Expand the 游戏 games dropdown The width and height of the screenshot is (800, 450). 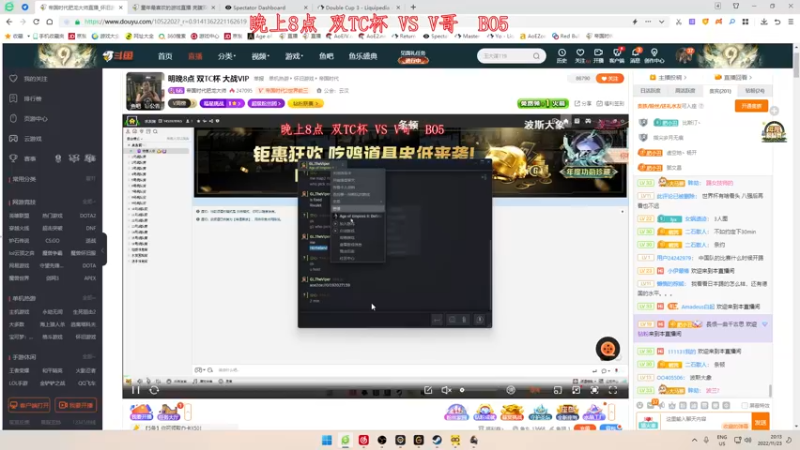(x=294, y=56)
